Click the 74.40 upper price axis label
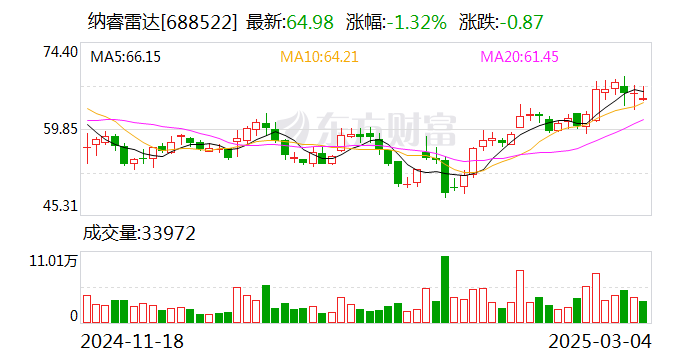This screenshot has height=360, width=688. point(60,52)
